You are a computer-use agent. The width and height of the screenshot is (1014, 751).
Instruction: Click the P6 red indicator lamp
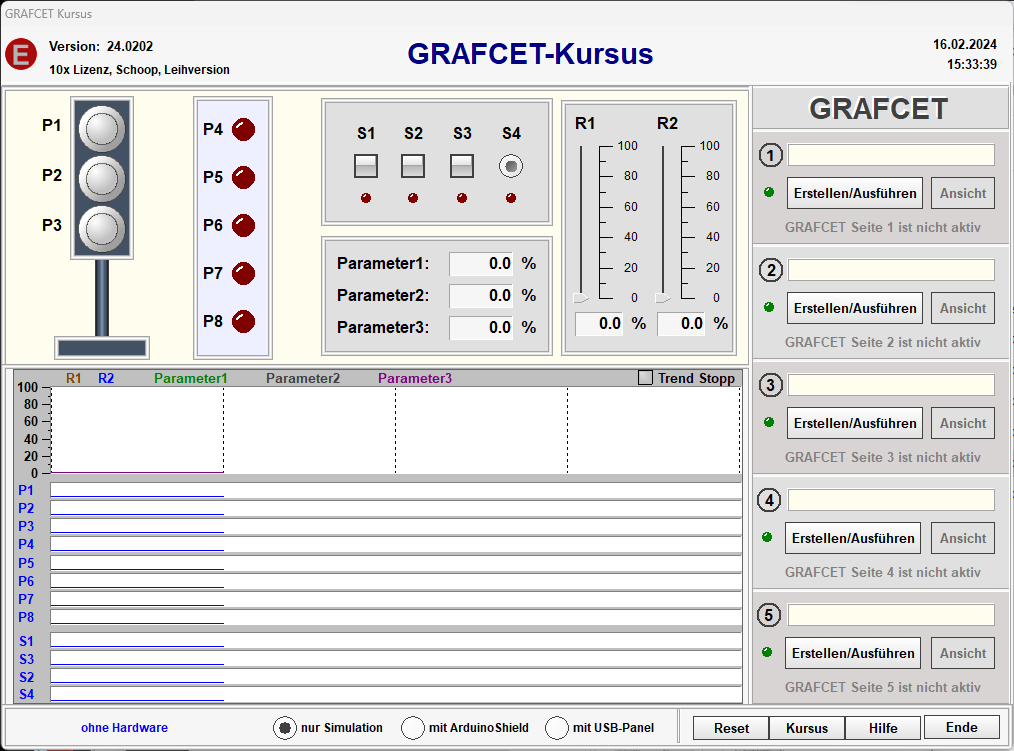[244, 225]
